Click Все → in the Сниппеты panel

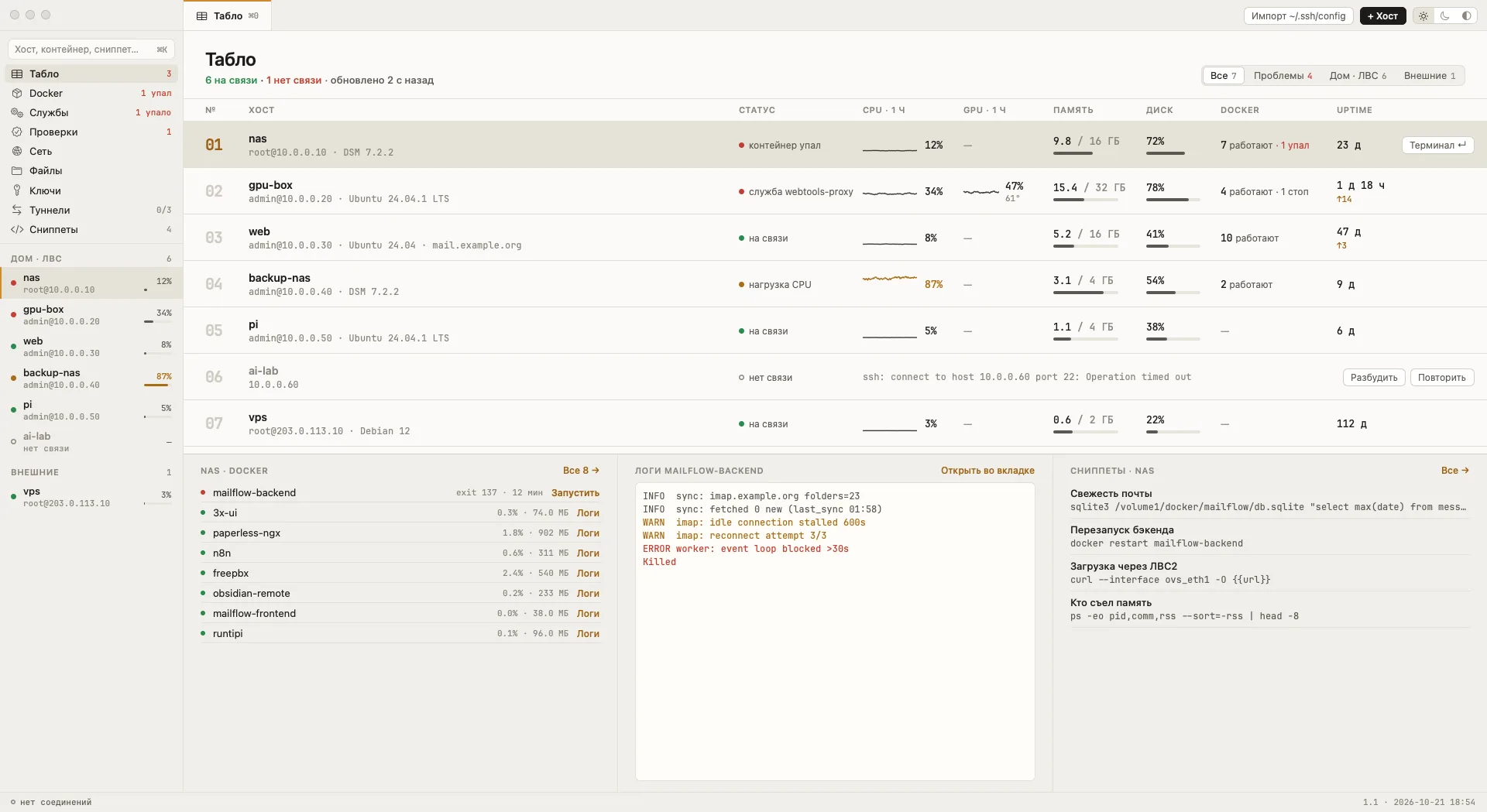(x=1455, y=471)
